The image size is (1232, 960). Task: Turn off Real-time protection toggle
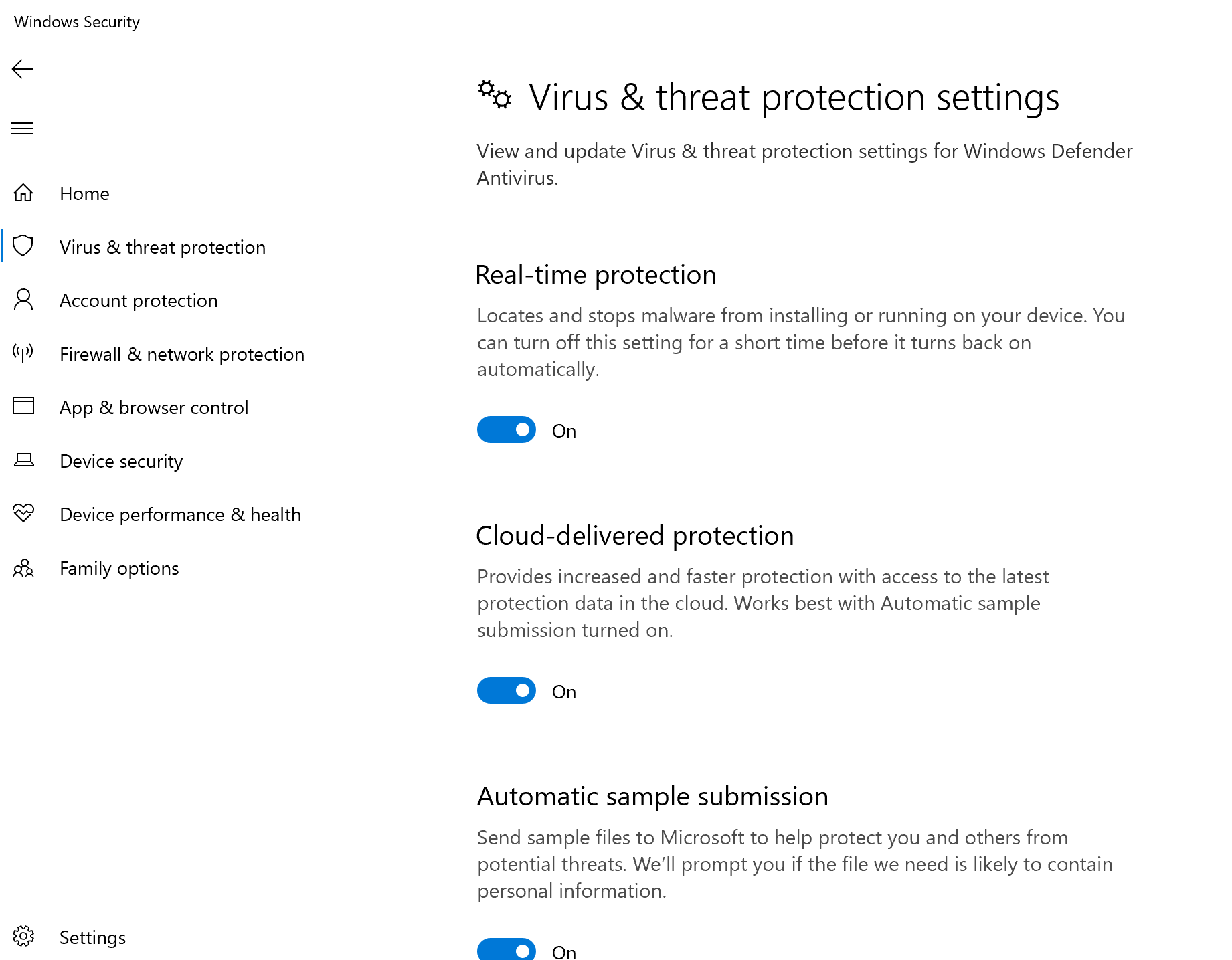(507, 430)
